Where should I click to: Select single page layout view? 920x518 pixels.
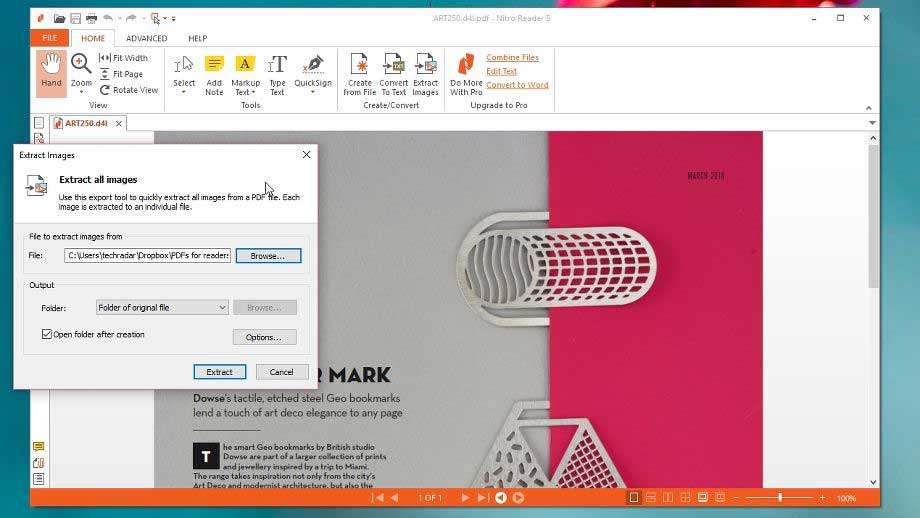coord(634,497)
